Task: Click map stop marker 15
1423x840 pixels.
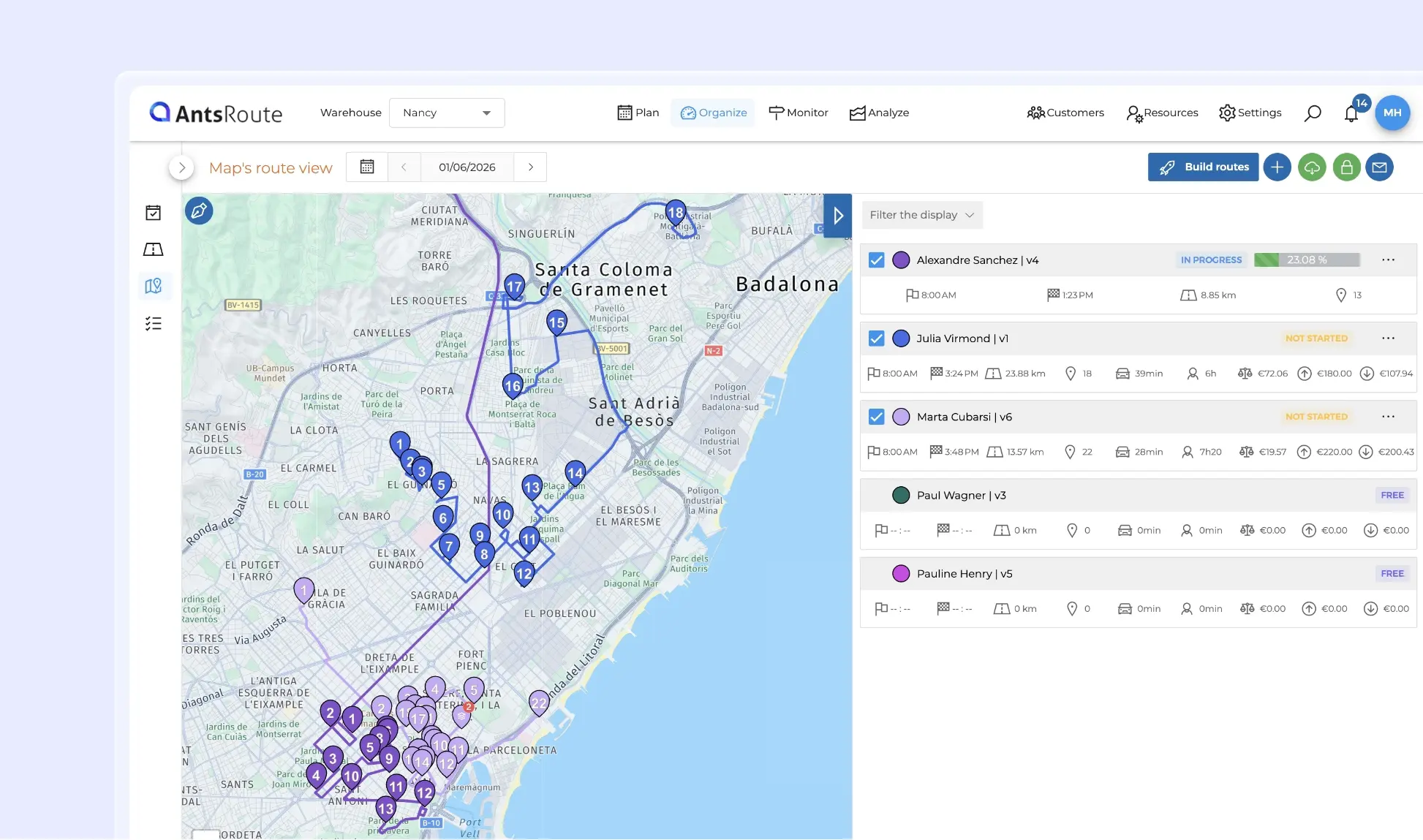Action: pyautogui.click(x=556, y=323)
